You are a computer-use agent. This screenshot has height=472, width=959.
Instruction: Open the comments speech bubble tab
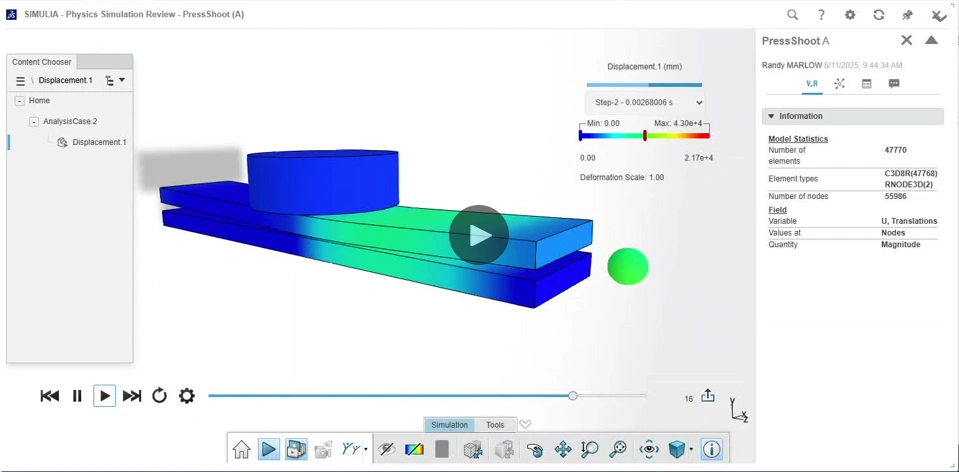894,84
